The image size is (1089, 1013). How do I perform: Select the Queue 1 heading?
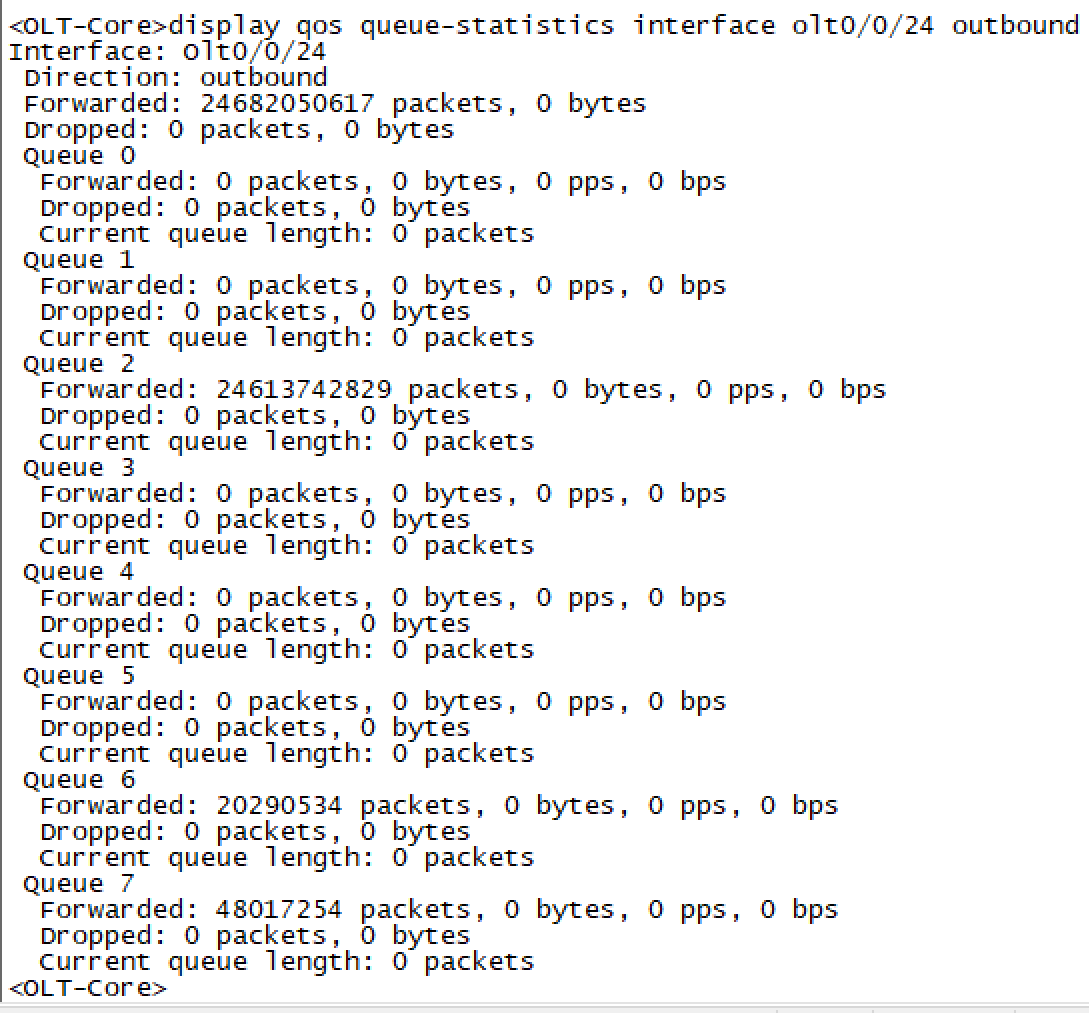point(79,259)
